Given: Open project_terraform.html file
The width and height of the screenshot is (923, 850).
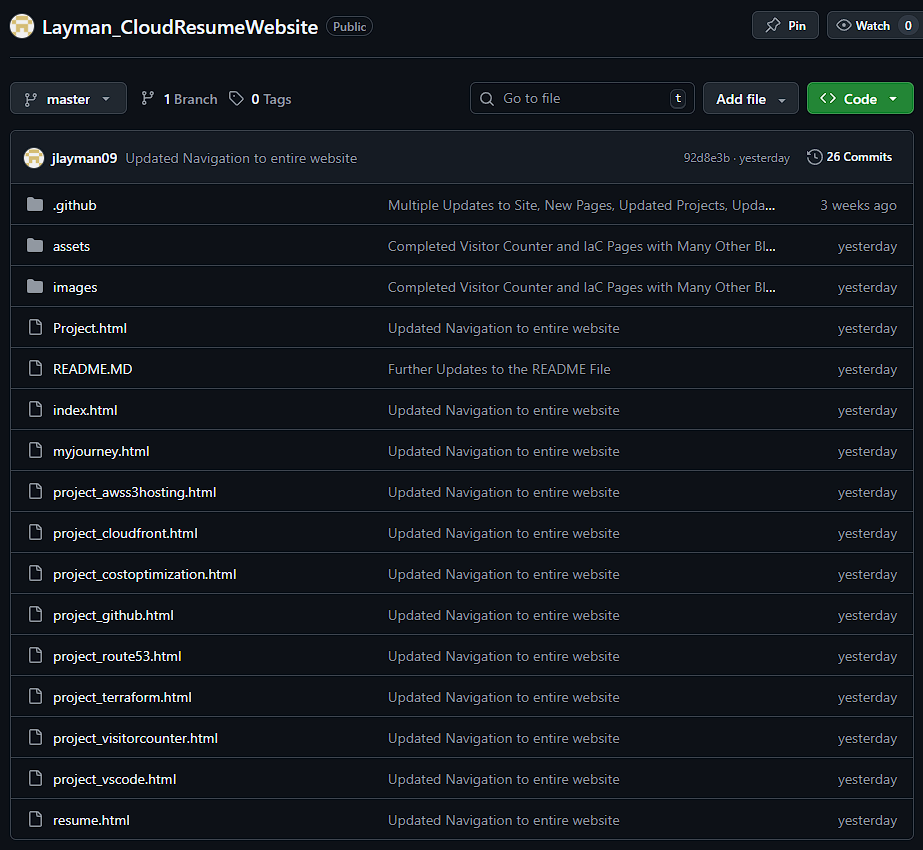Looking at the screenshot, I should (x=122, y=697).
